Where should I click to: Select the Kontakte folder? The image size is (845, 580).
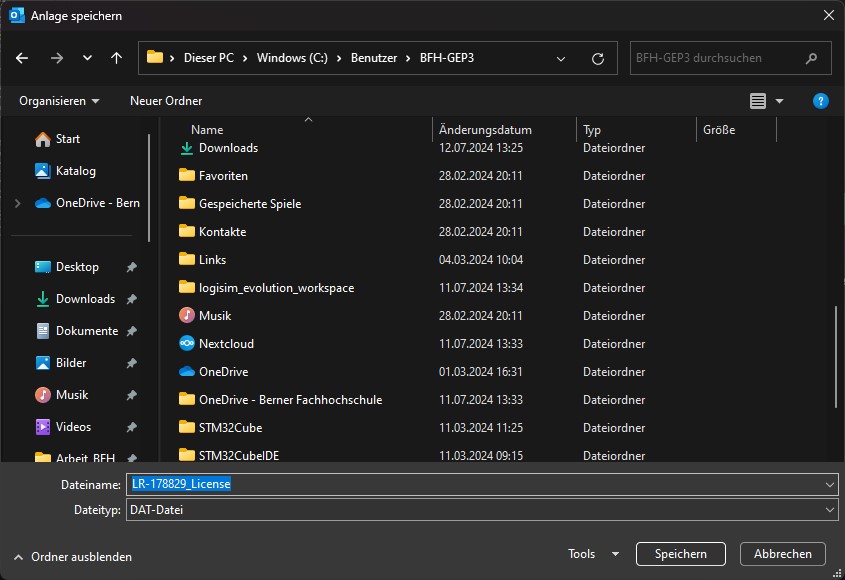(x=212, y=232)
